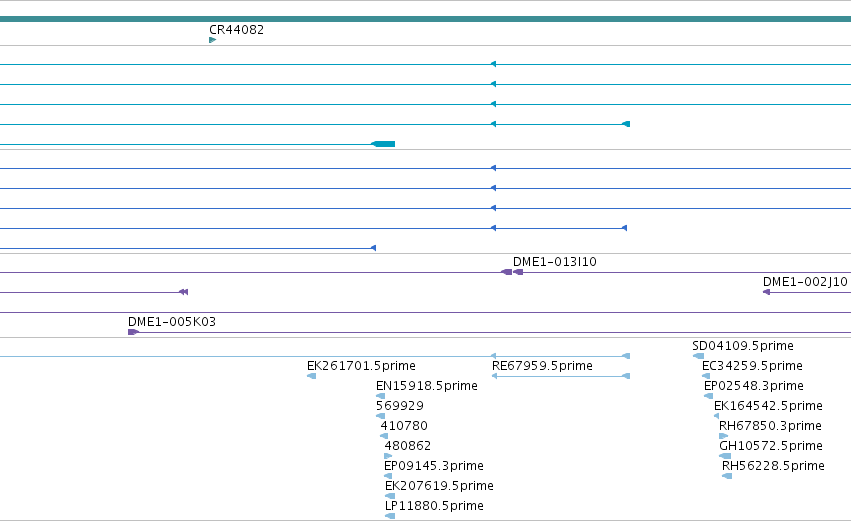Select the RH56228.5prime arrow glyph
Image resolution: width=851 pixels, height=521 pixels.
727,476
